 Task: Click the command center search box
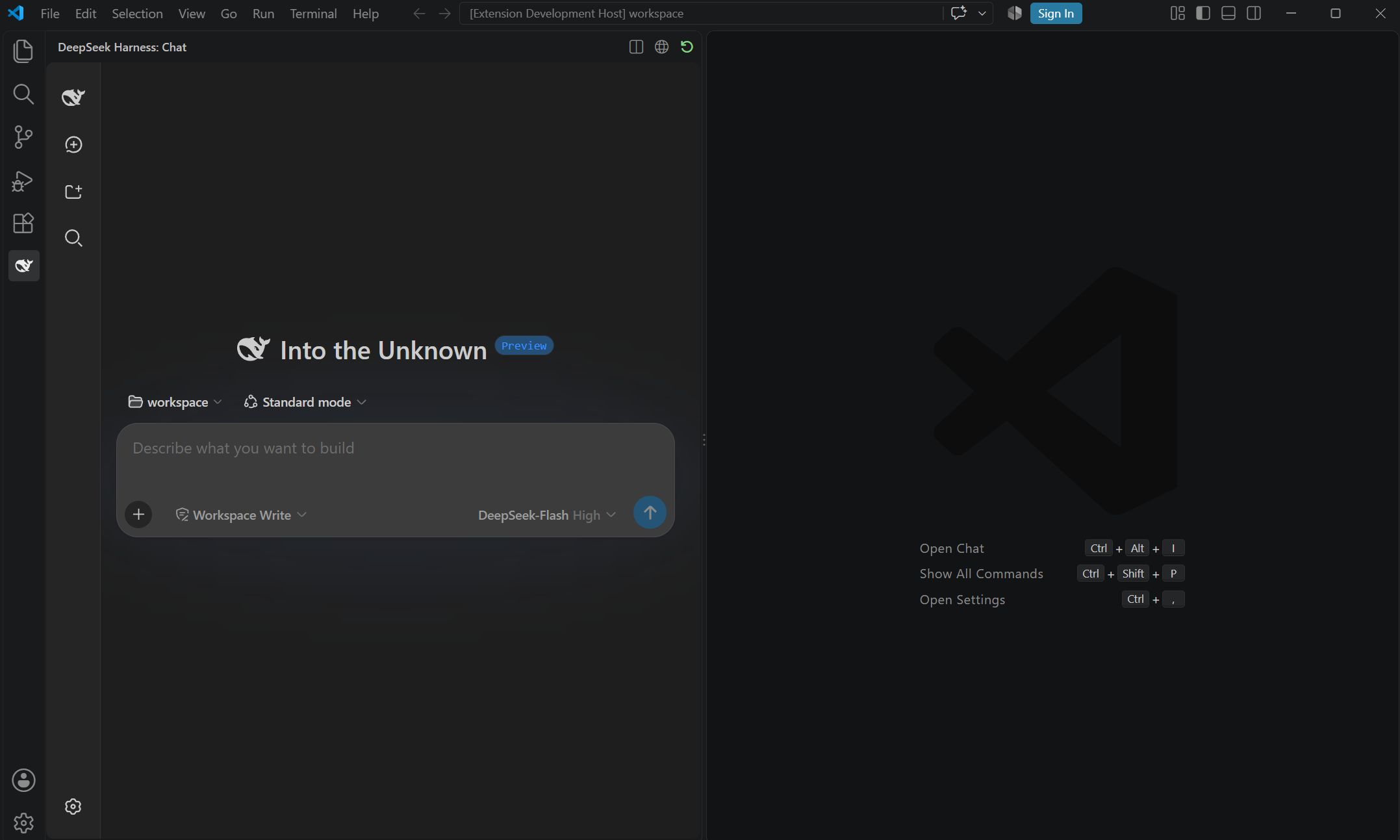(x=700, y=14)
